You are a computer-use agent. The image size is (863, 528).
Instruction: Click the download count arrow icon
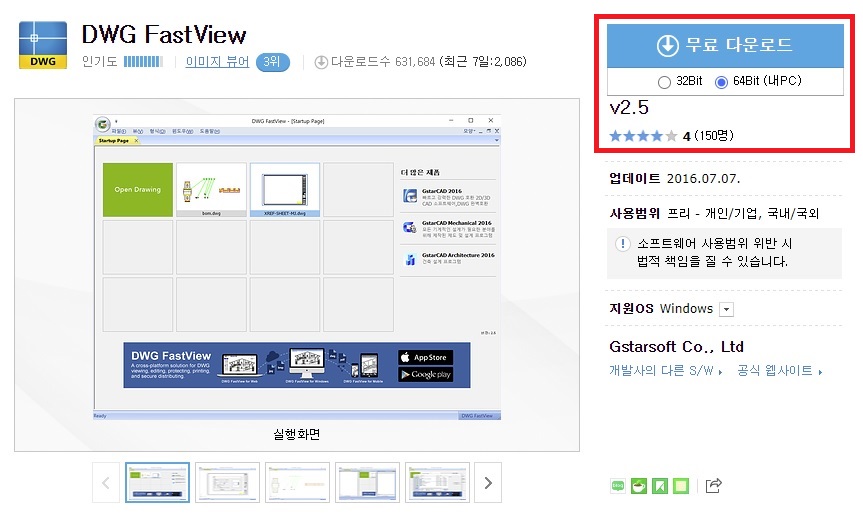tap(321, 62)
